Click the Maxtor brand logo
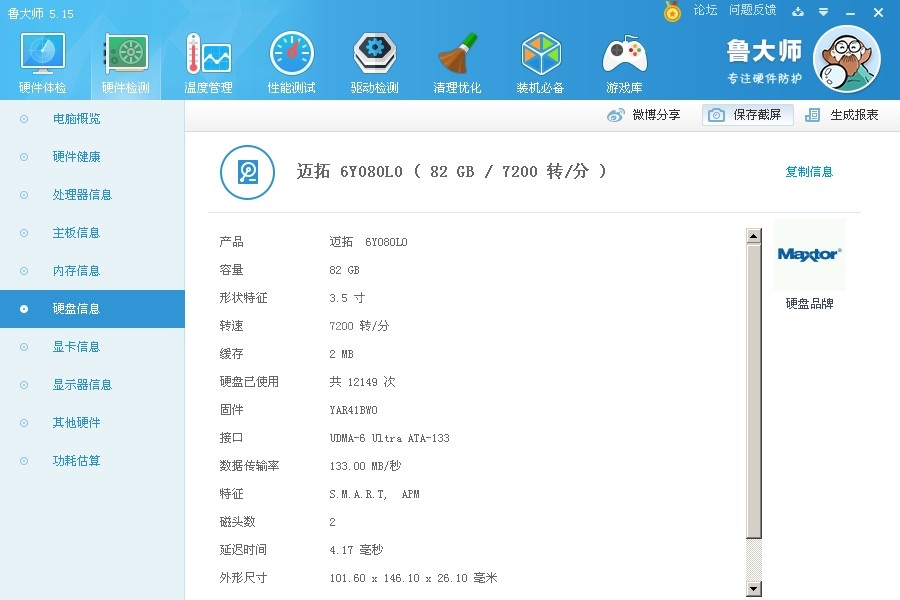 [x=809, y=254]
